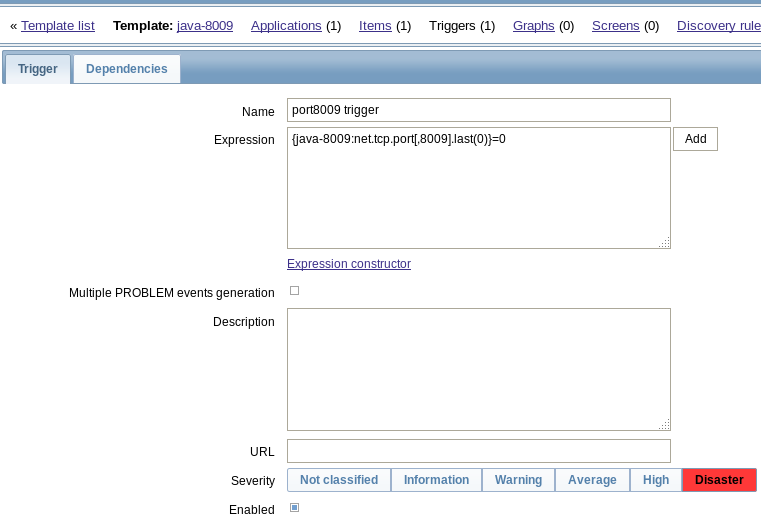The image size is (761, 520).
Task: Open the Expression constructor link
Action: click(349, 264)
